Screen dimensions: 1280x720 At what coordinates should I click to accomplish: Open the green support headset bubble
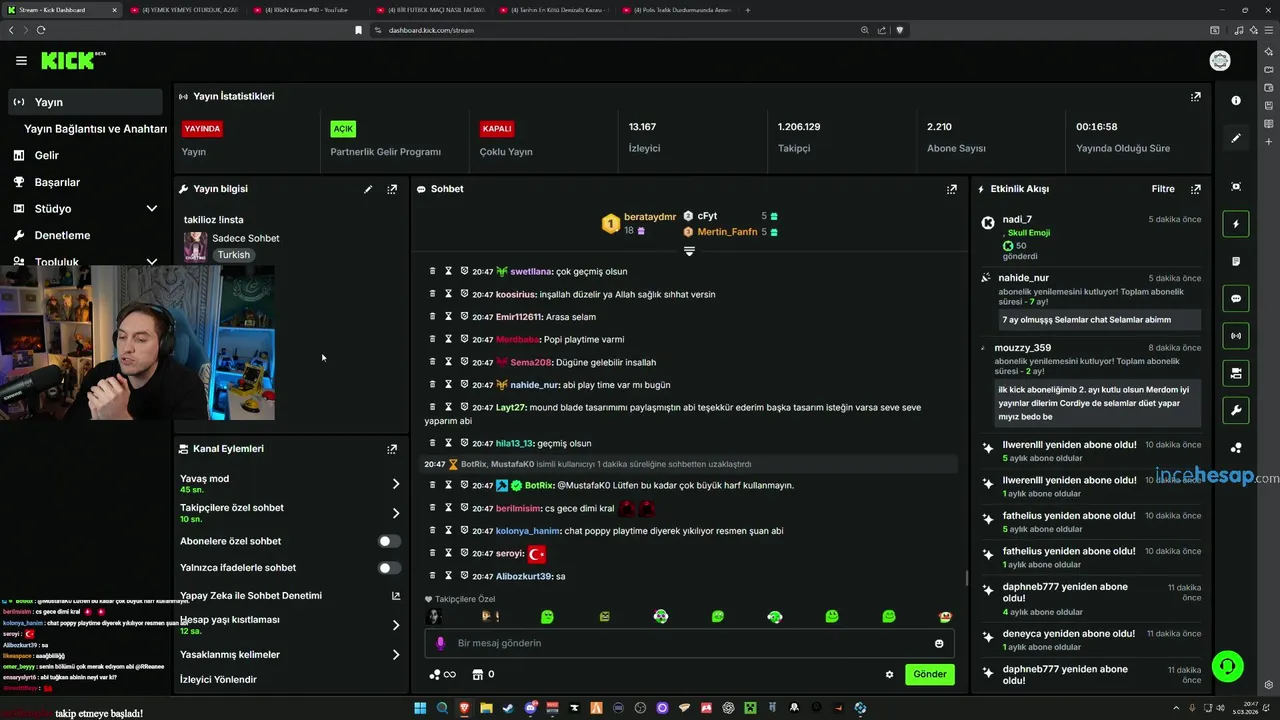coord(1227,666)
